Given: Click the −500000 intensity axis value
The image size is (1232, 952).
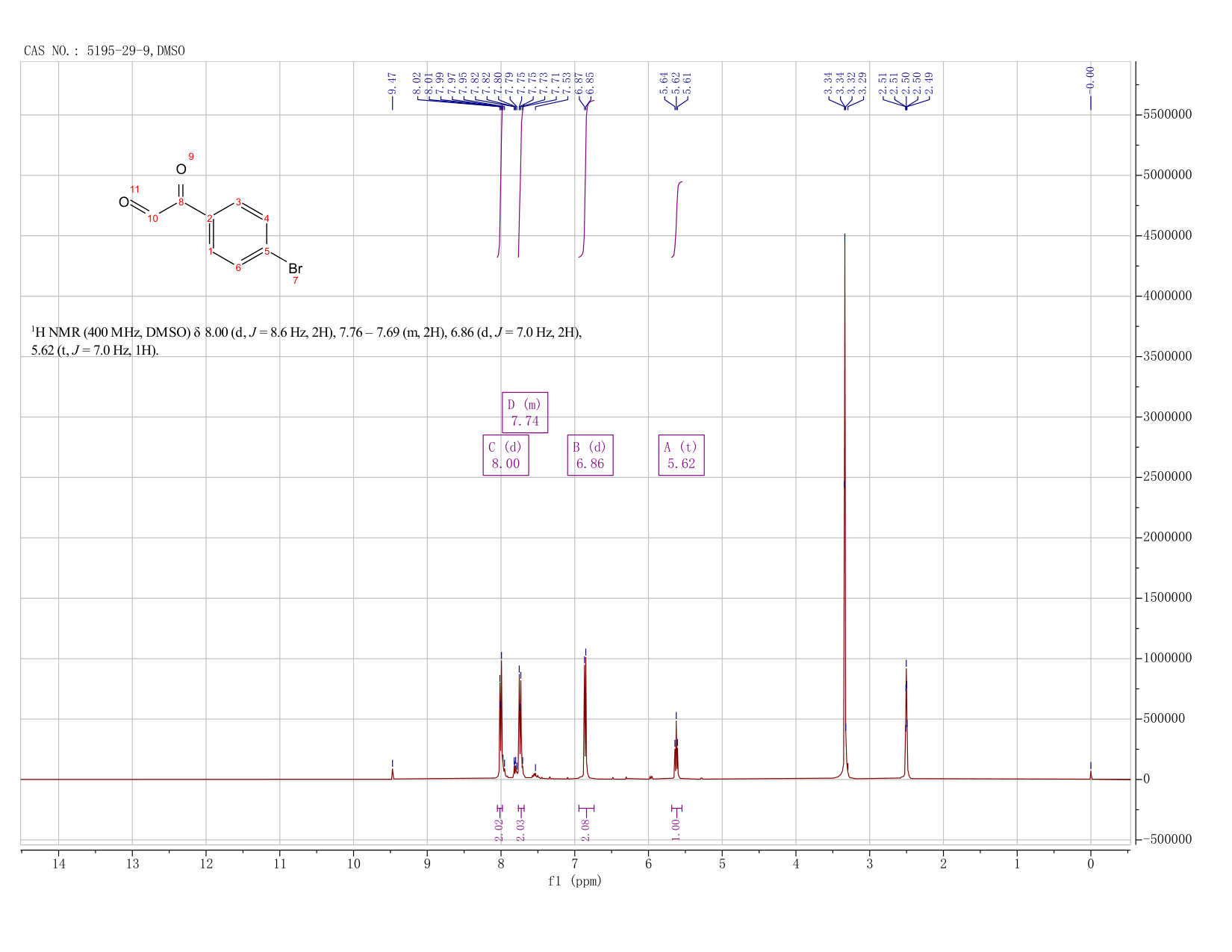Looking at the screenshot, I should click(1167, 839).
